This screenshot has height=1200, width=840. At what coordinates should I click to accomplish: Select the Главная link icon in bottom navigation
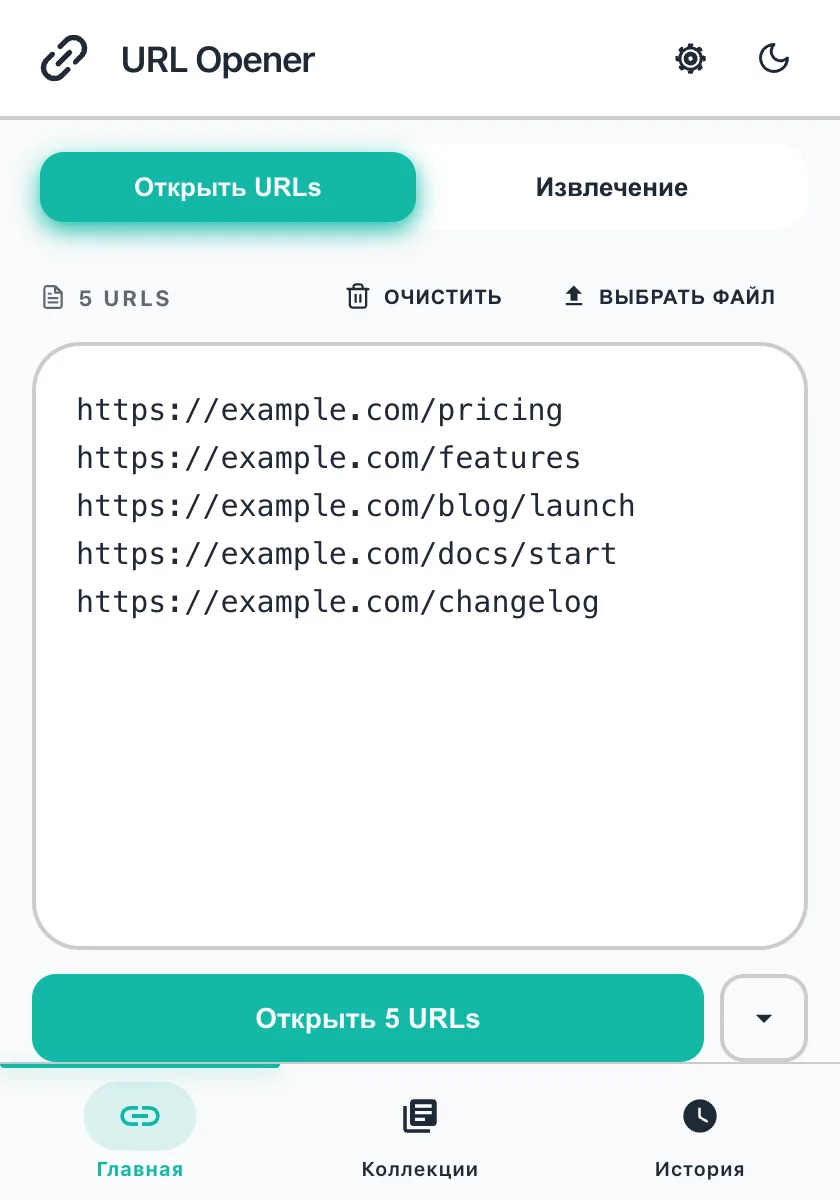tap(140, 1116)
